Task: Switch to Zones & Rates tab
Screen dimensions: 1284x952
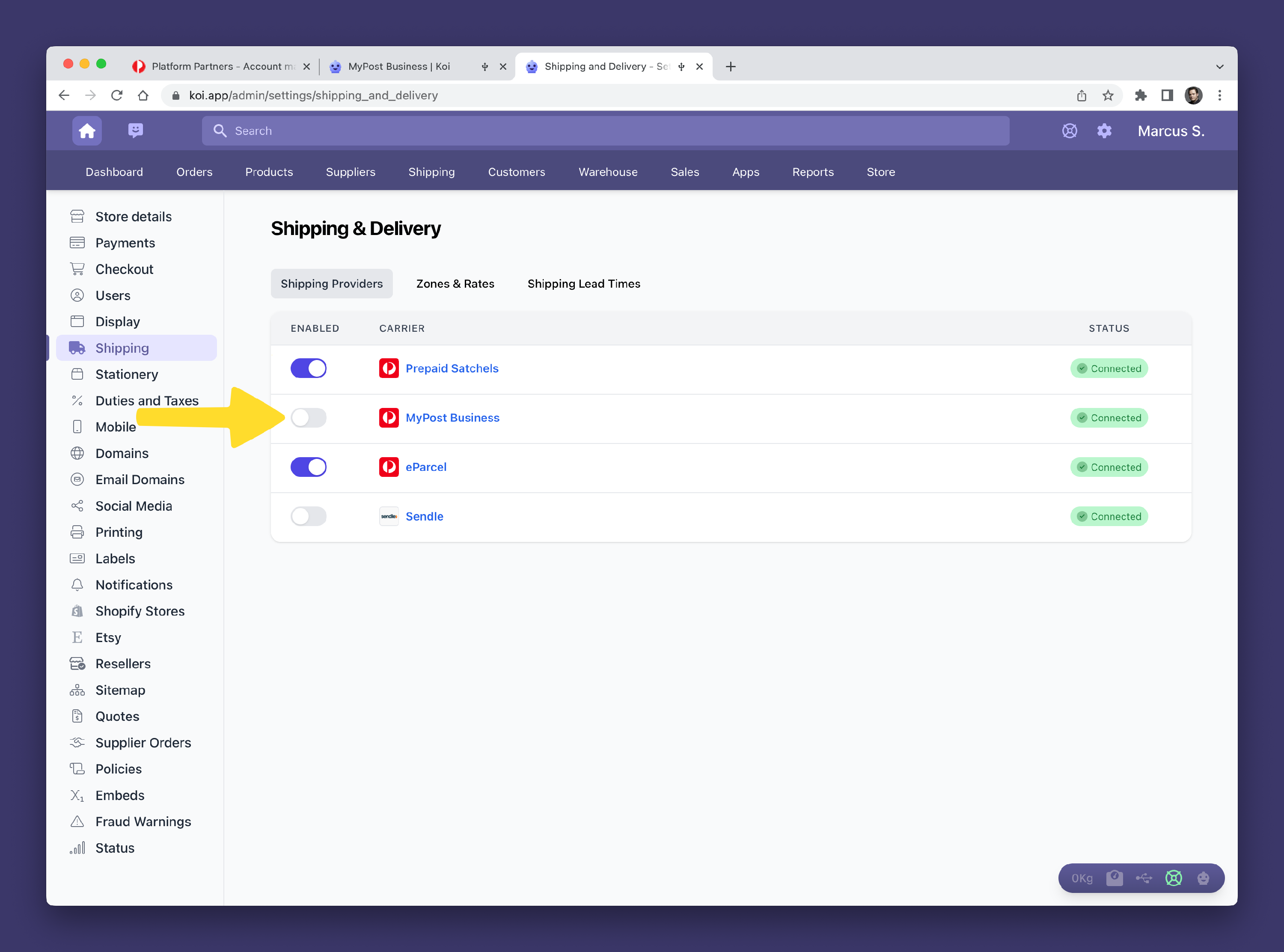Action: click(x=455, y=283)
